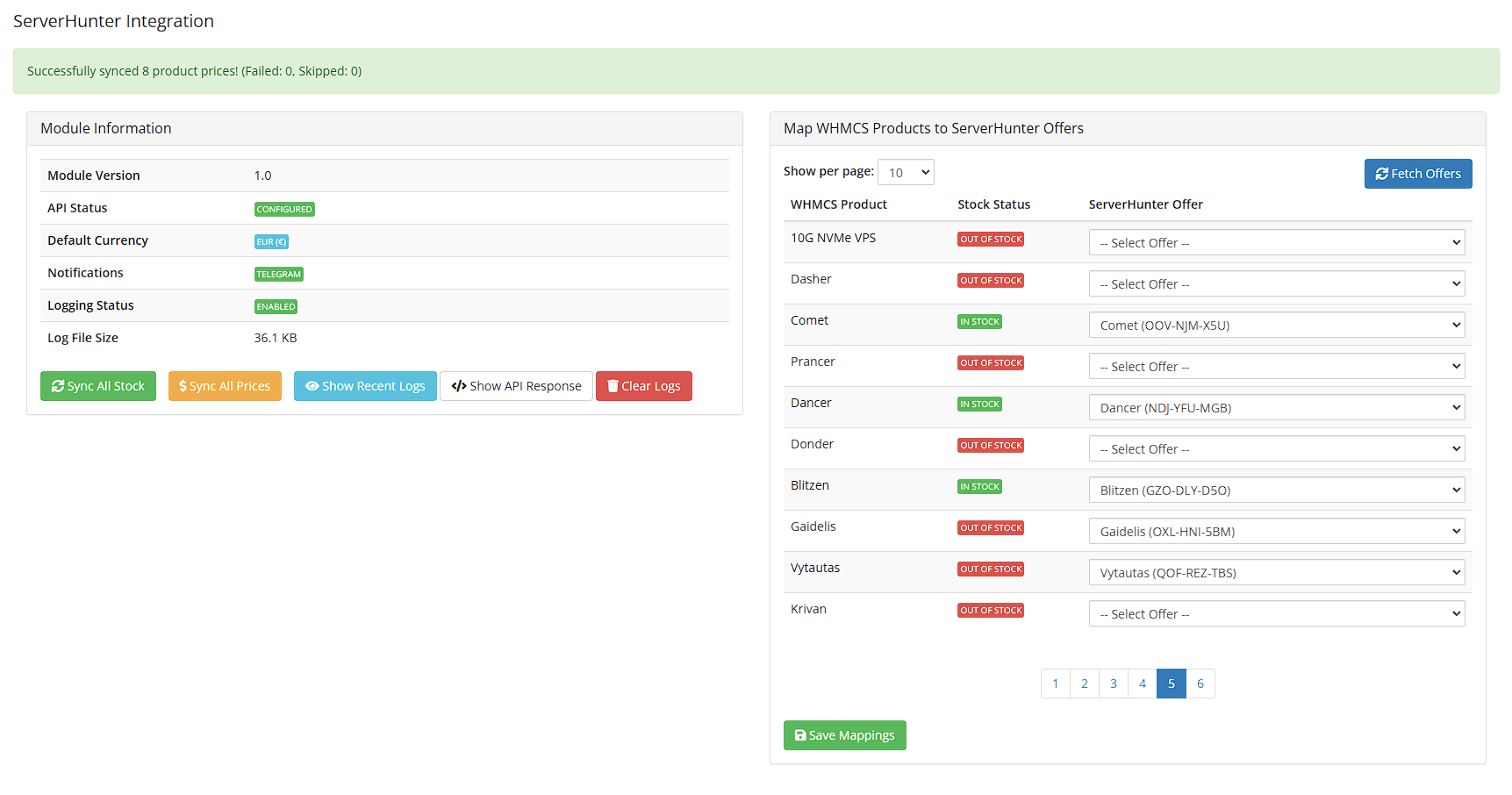This screenshot has height=795, width=1512.
Task: Click the Sync All Stock button
Action: (98, 386)
